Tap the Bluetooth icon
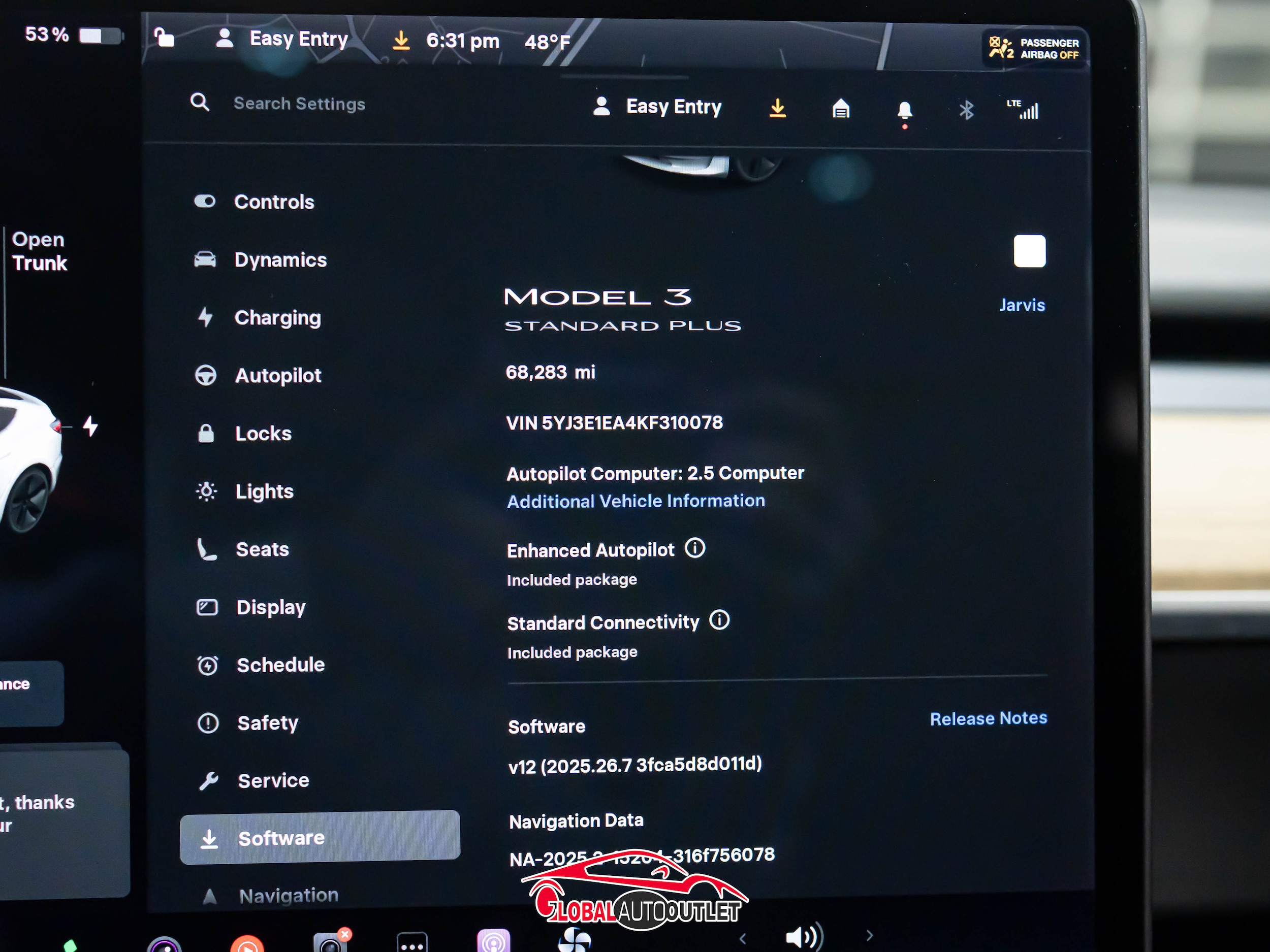Image resolution: width=1270 pixels, height=952 pixels. 966,110
